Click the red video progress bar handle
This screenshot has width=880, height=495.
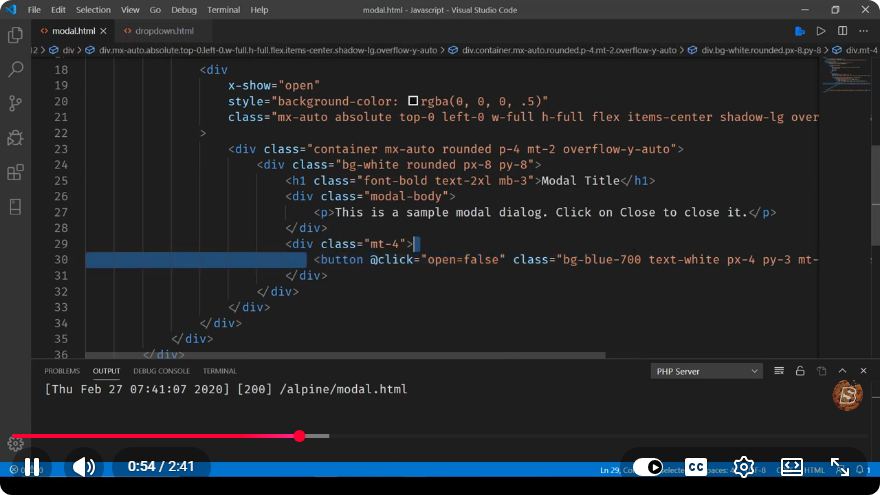click(x=300, y=436)
